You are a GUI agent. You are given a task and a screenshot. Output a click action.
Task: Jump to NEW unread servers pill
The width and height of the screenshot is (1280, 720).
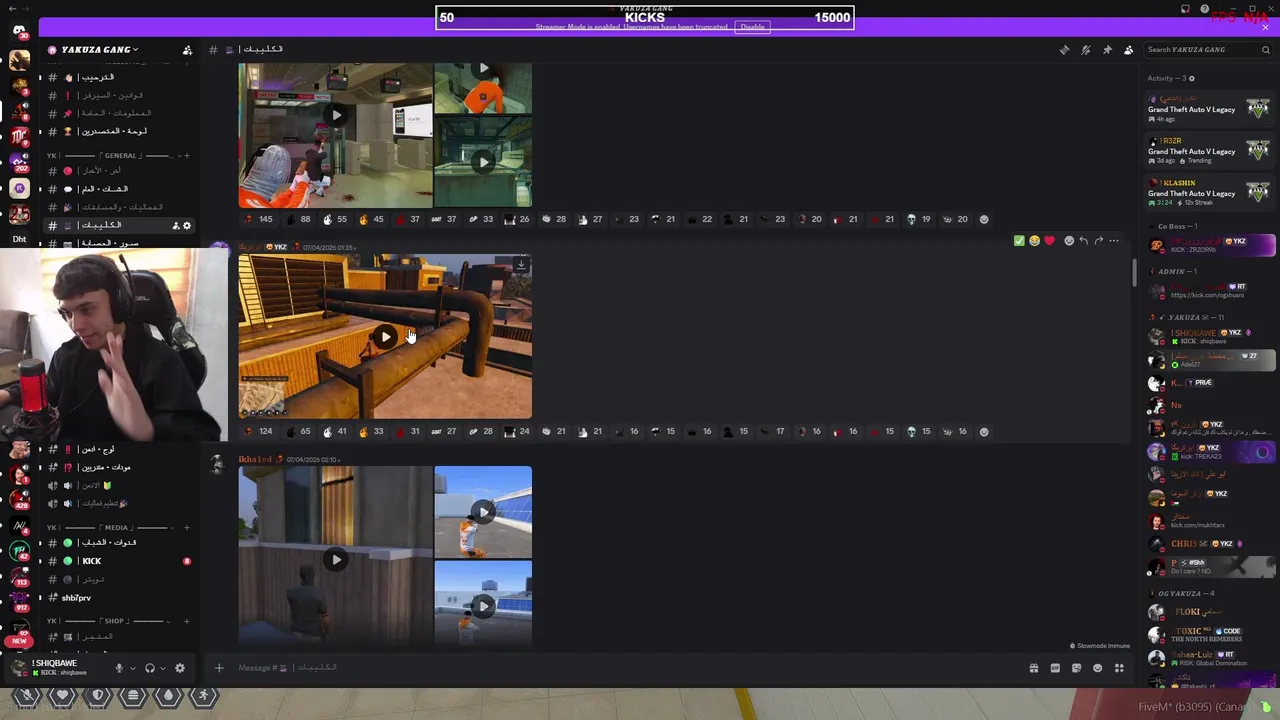point(17,642)
